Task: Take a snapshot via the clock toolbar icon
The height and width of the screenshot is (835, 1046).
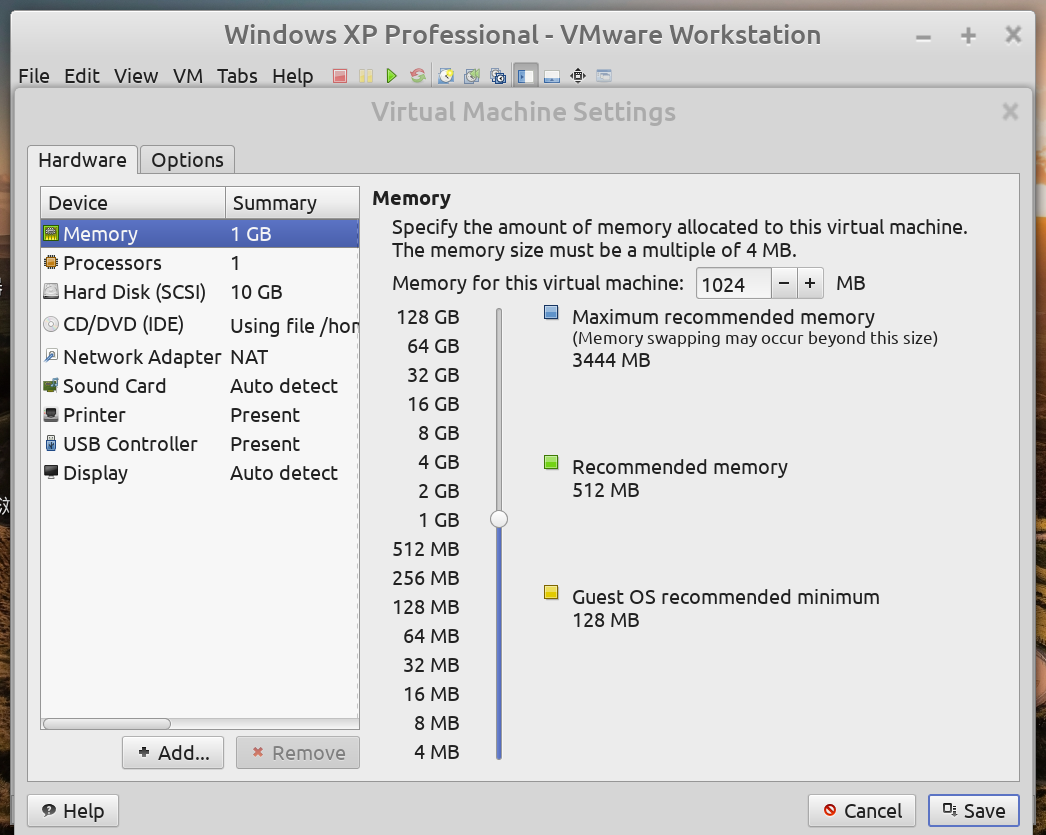Action: tap(446, 76)
